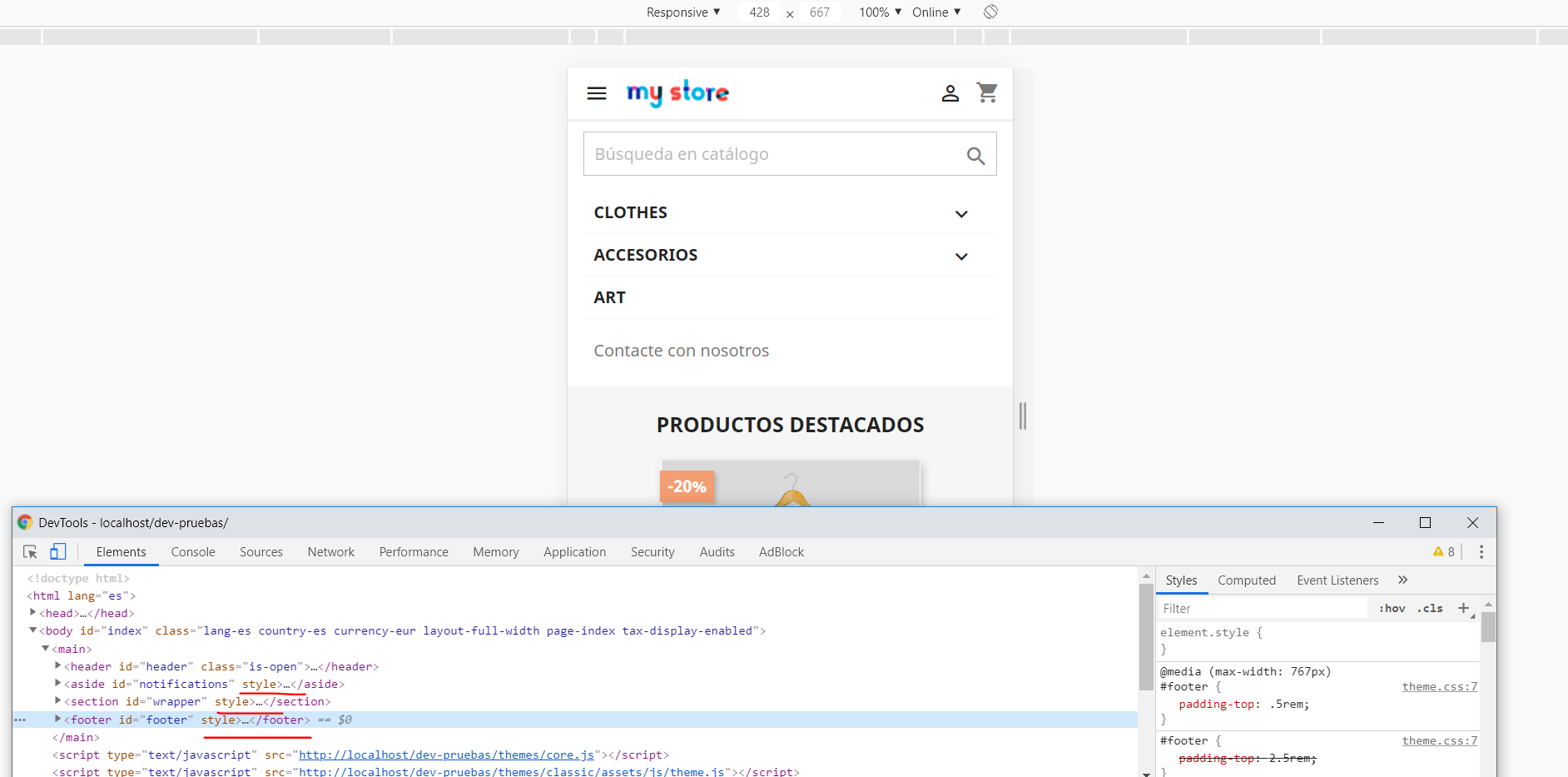
Task: Click the Búsqueda en catálogo search field
Action: 790,154
